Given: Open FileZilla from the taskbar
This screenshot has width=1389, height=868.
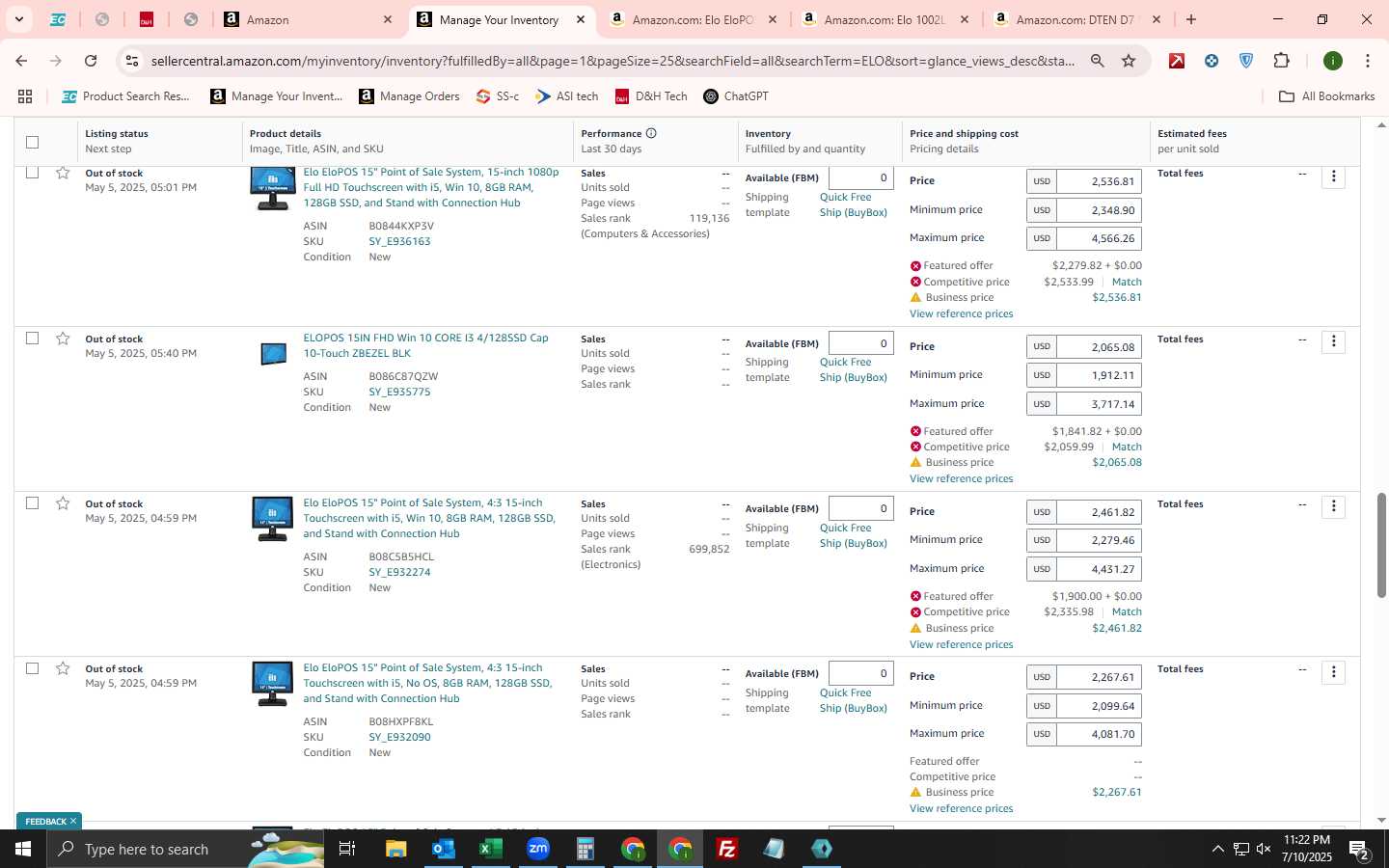Looking at the screenshot, I should tap(727, 849).
